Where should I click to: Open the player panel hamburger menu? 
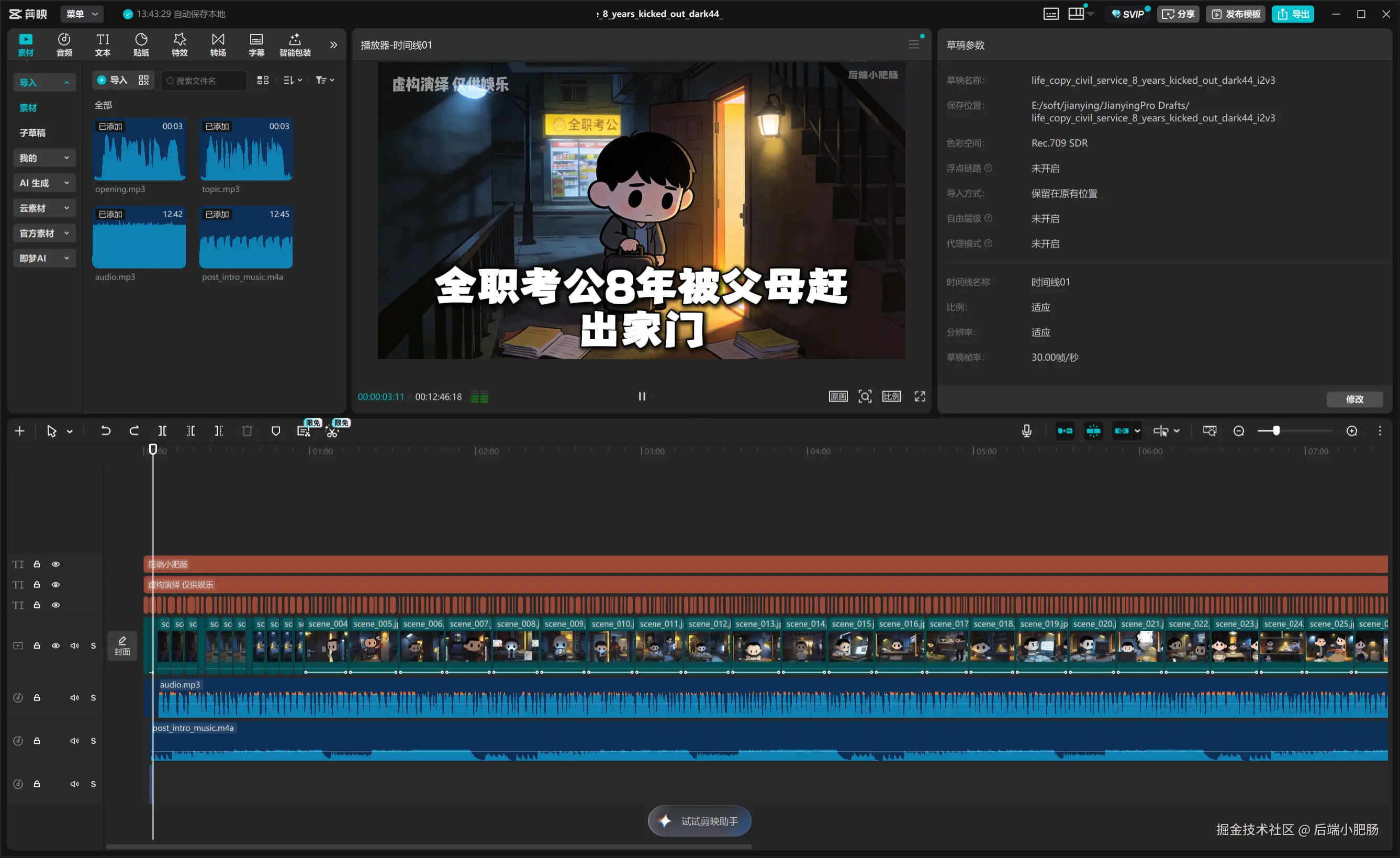click(914, 44)
